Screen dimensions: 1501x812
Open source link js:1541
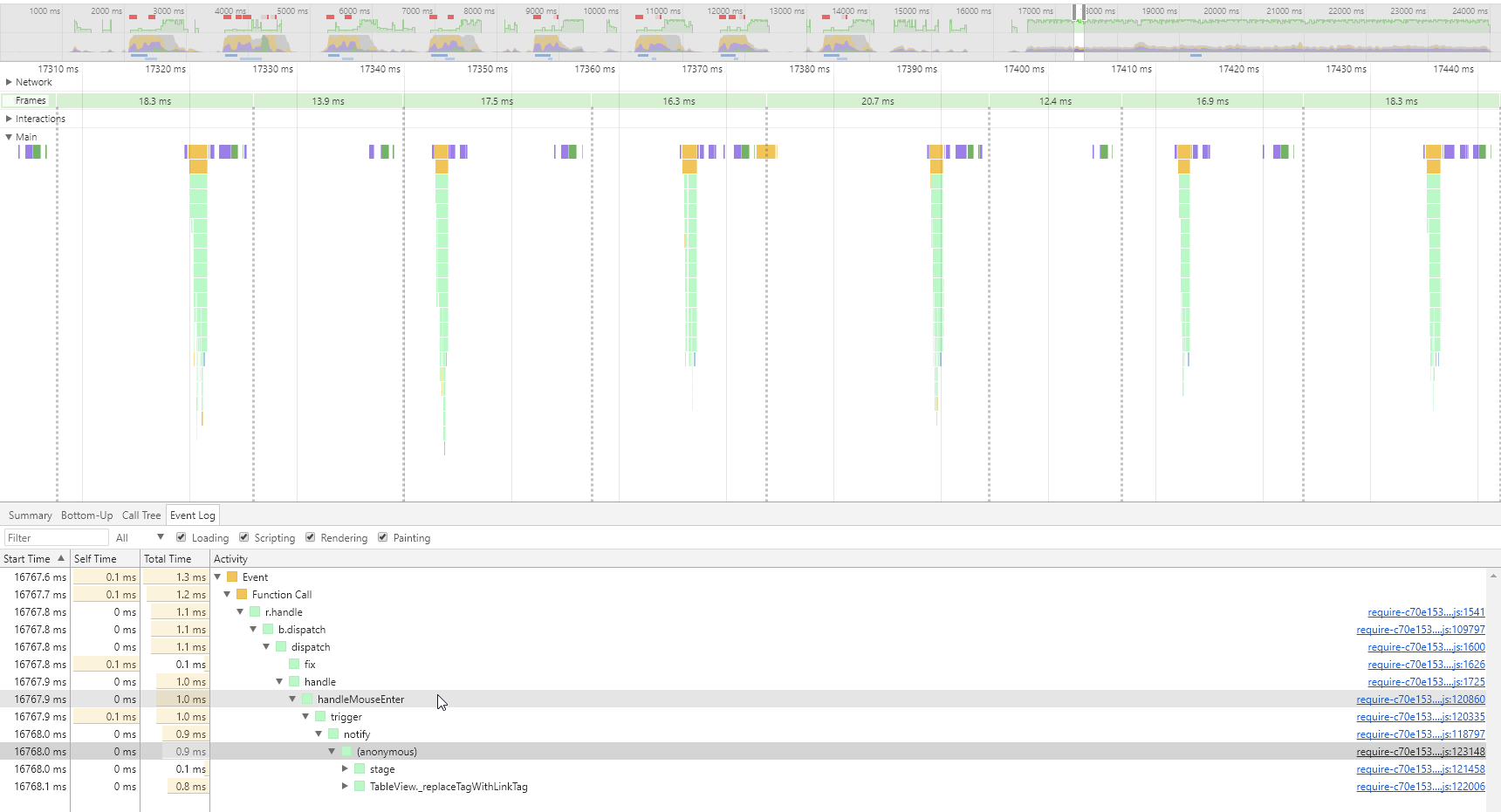1426,612
